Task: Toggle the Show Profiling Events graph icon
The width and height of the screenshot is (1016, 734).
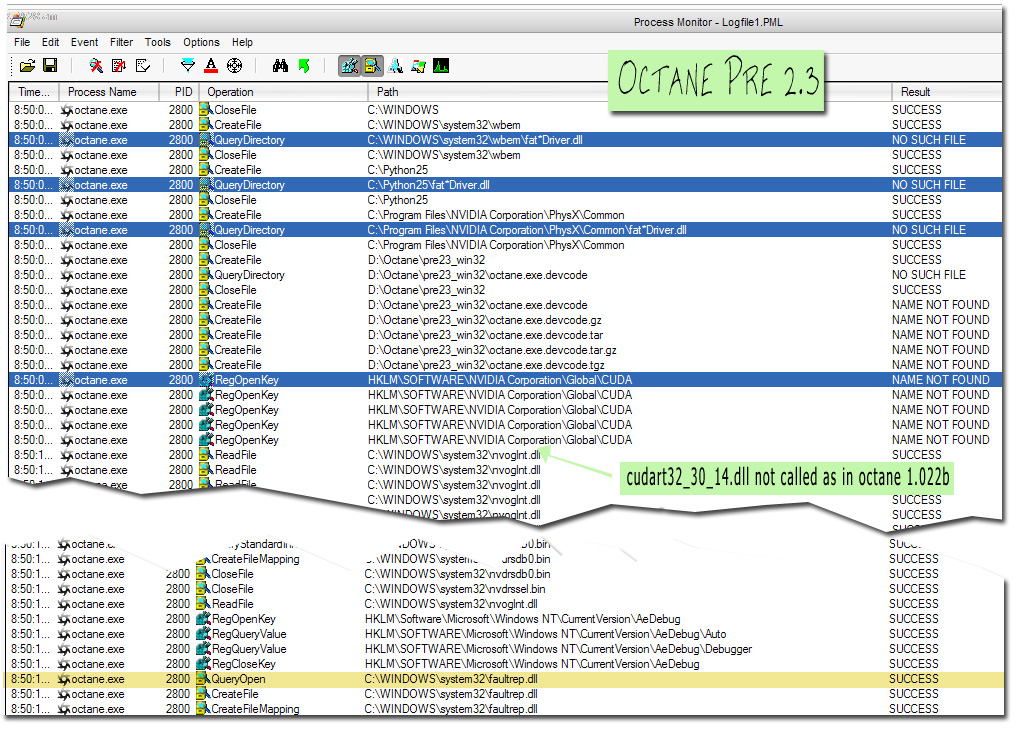Action: [x=441, y=65]
